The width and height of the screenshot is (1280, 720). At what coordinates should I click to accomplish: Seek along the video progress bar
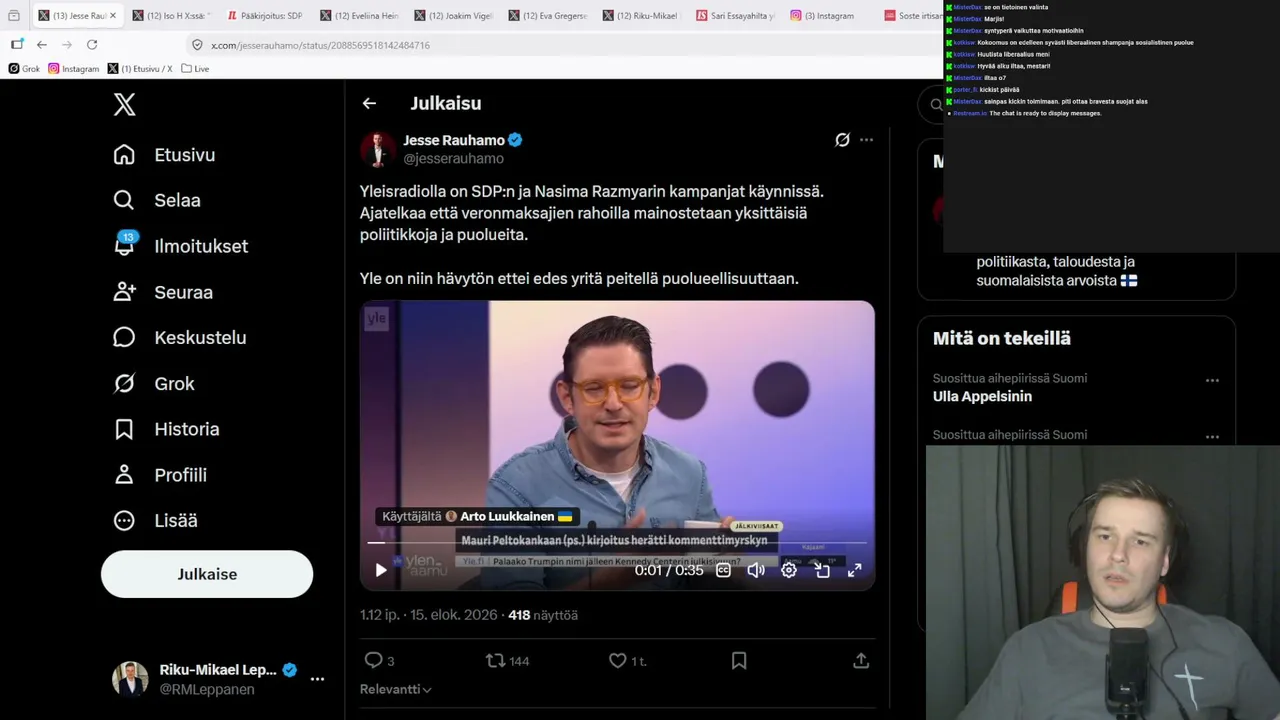tap(617, 543)
